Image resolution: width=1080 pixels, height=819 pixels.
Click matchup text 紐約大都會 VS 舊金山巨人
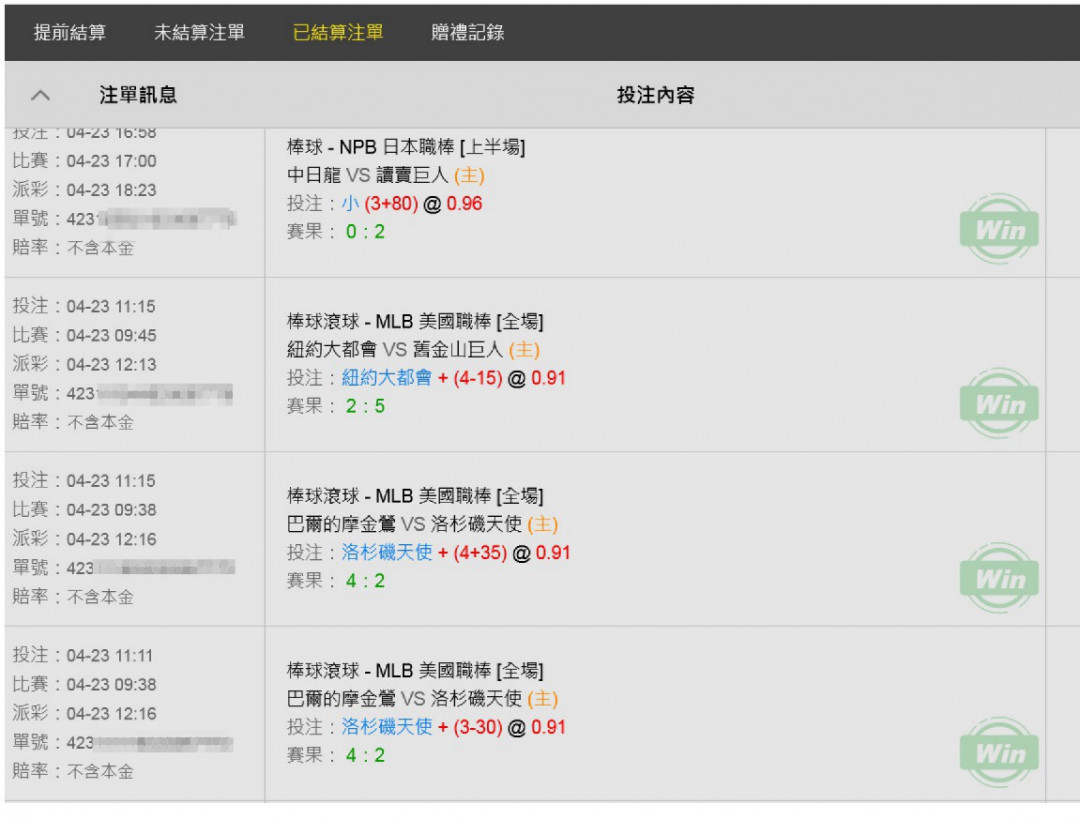[x=395, y=350]
